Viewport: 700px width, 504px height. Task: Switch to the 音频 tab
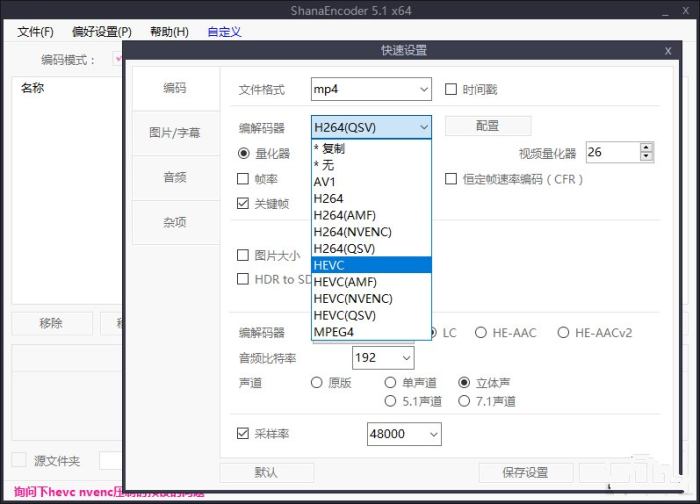coord(175,177)
